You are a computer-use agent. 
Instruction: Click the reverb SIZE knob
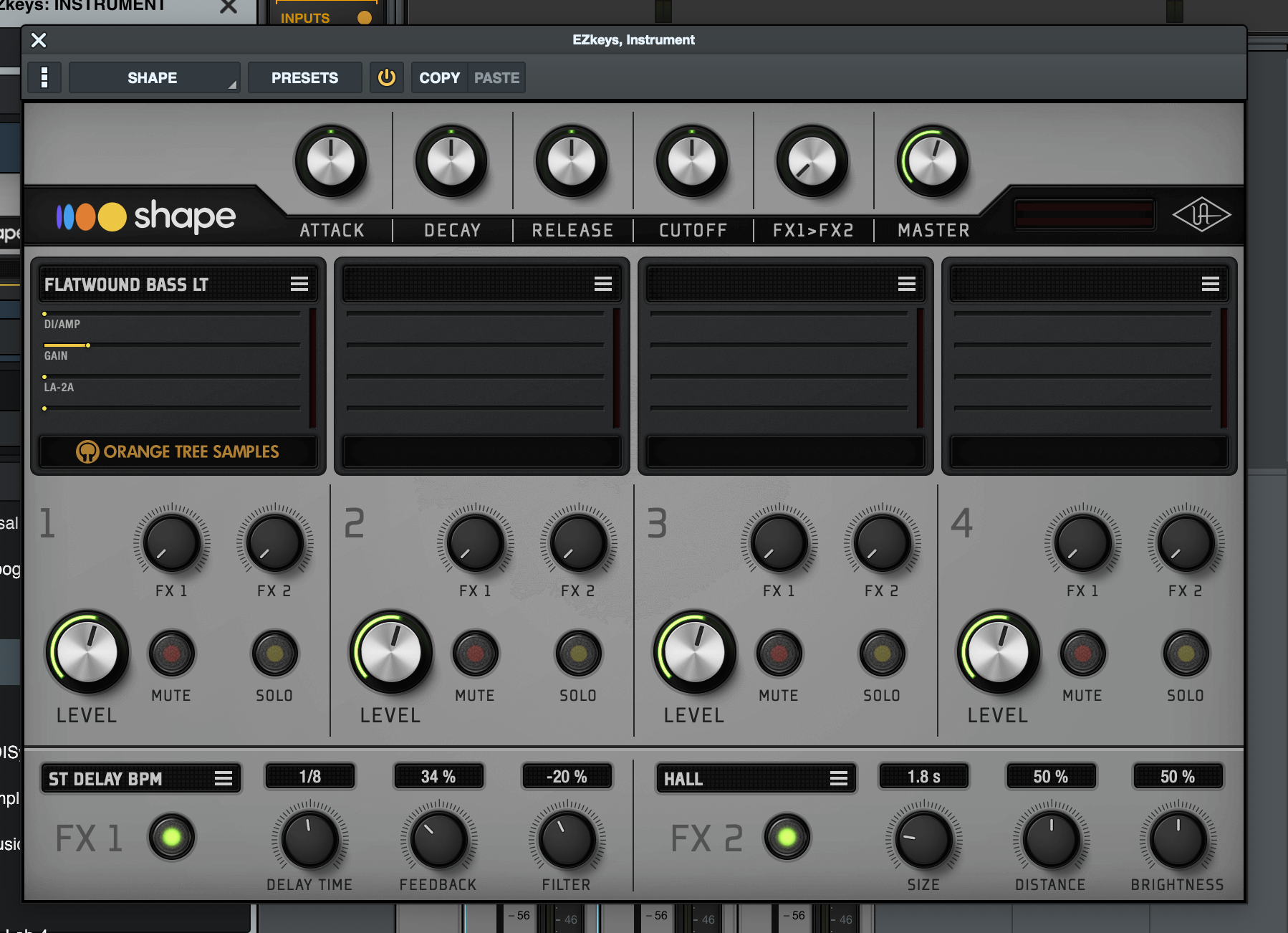tap(924, 839)
